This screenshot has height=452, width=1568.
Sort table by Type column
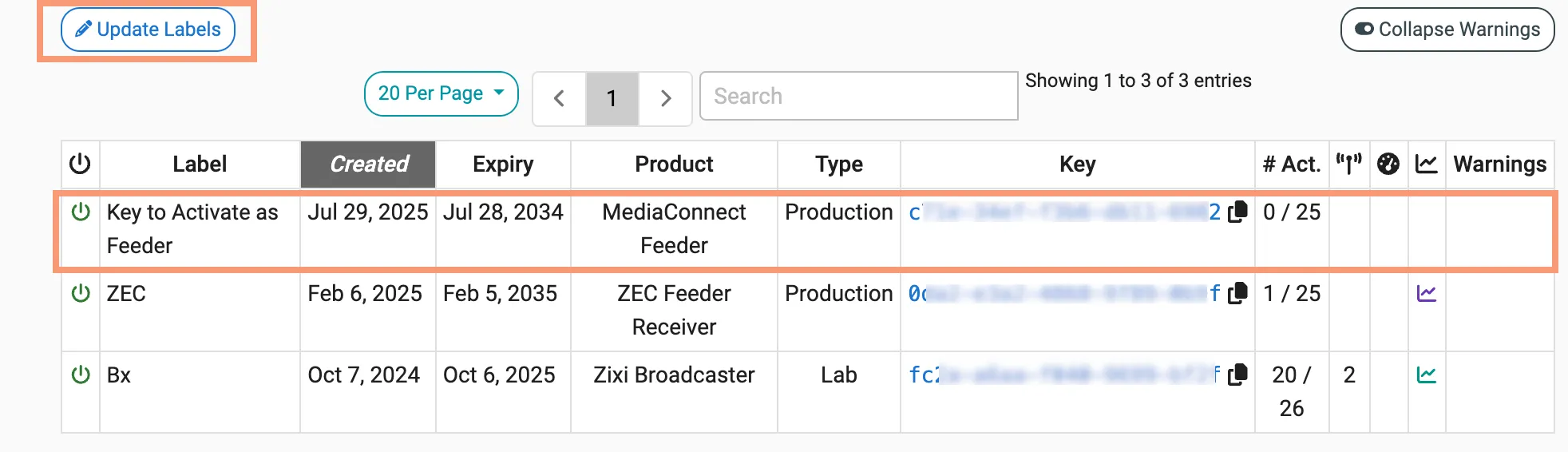point(839,165)
